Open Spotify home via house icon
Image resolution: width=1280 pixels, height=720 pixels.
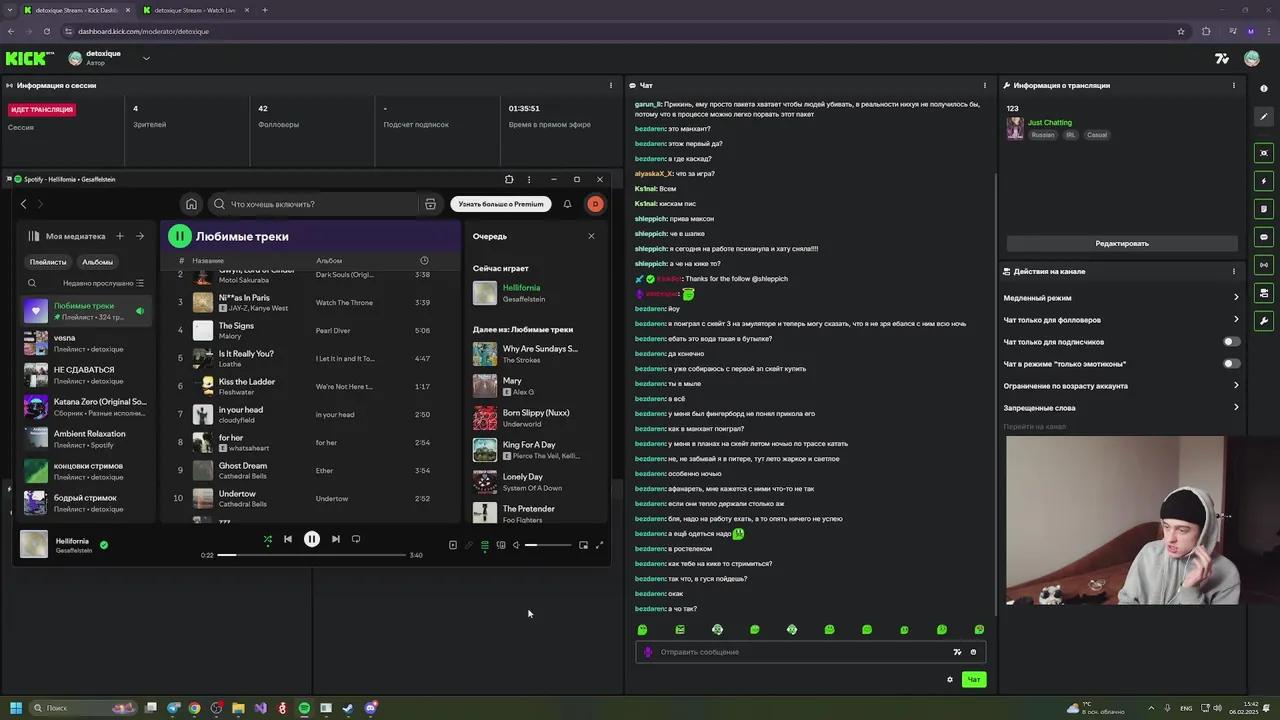click(x=191, y=204)
